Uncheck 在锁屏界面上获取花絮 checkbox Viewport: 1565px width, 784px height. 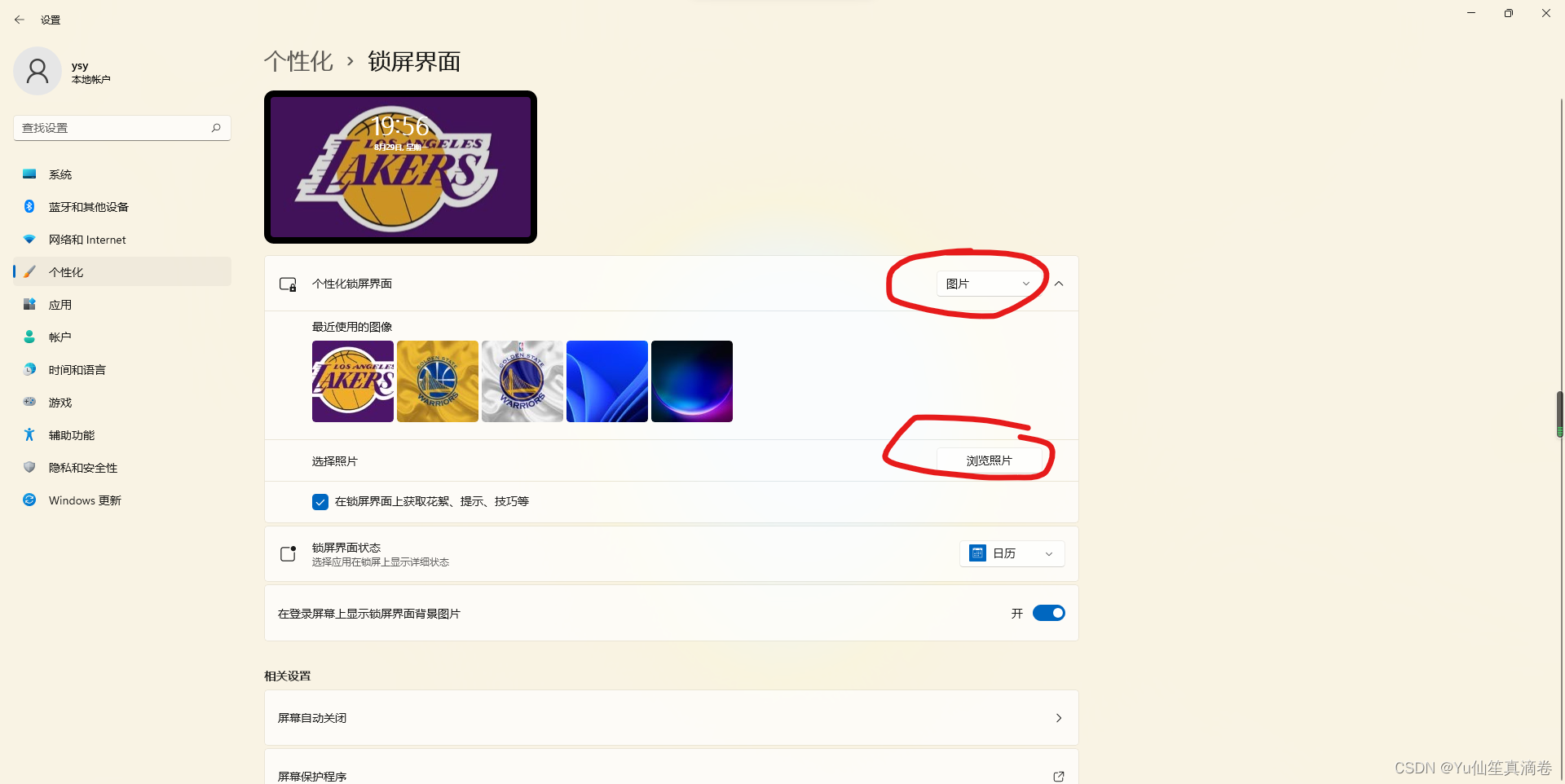(320, 502)
